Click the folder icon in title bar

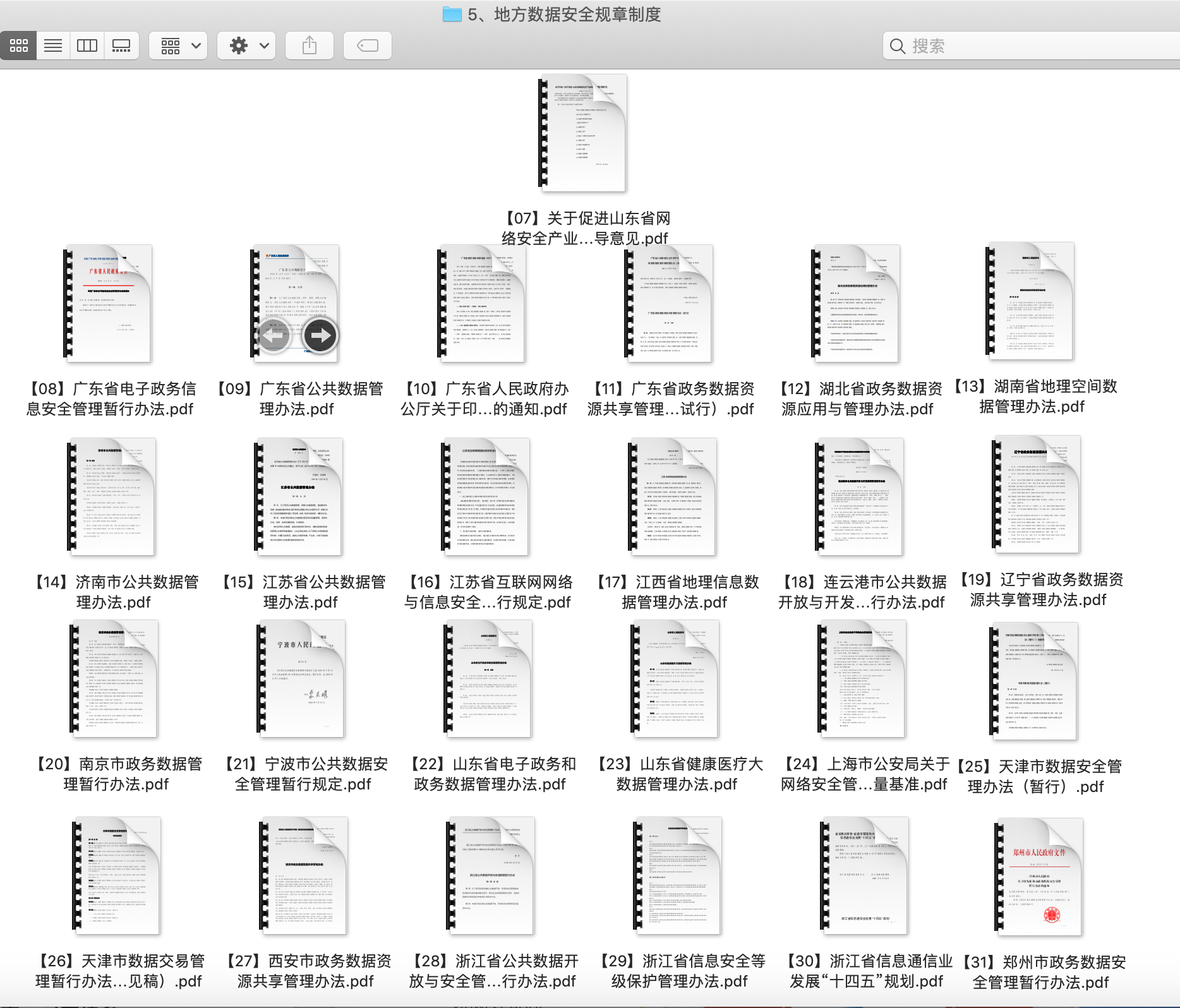point(452,14)
